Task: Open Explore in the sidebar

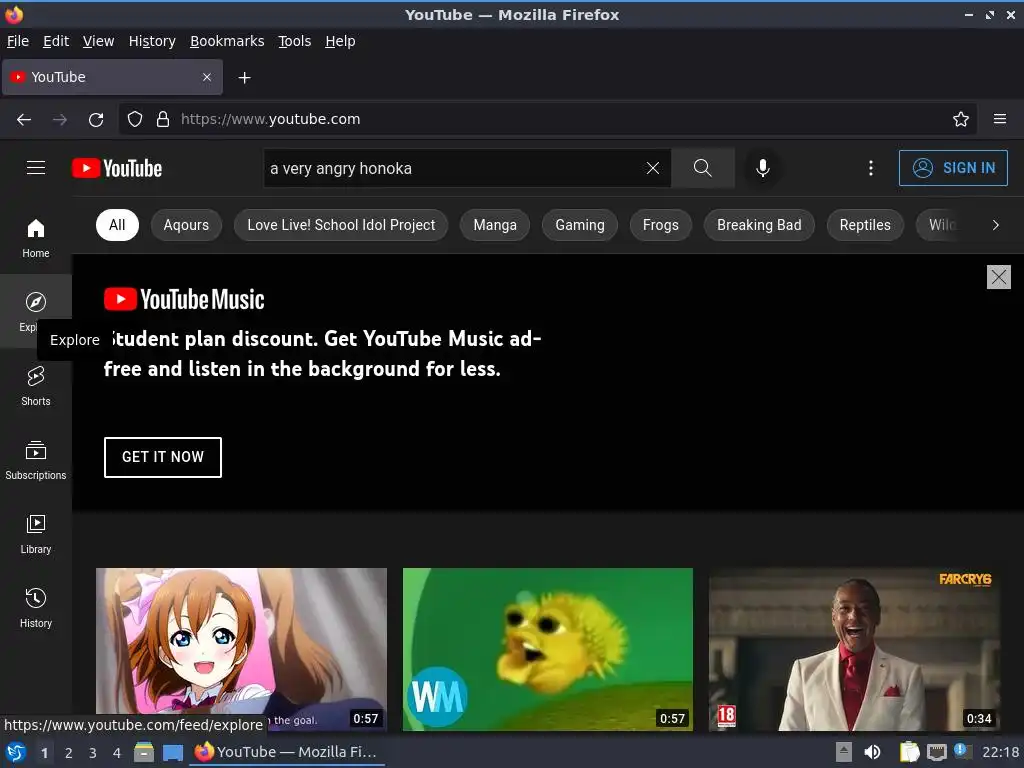Action: coord(36,312)
